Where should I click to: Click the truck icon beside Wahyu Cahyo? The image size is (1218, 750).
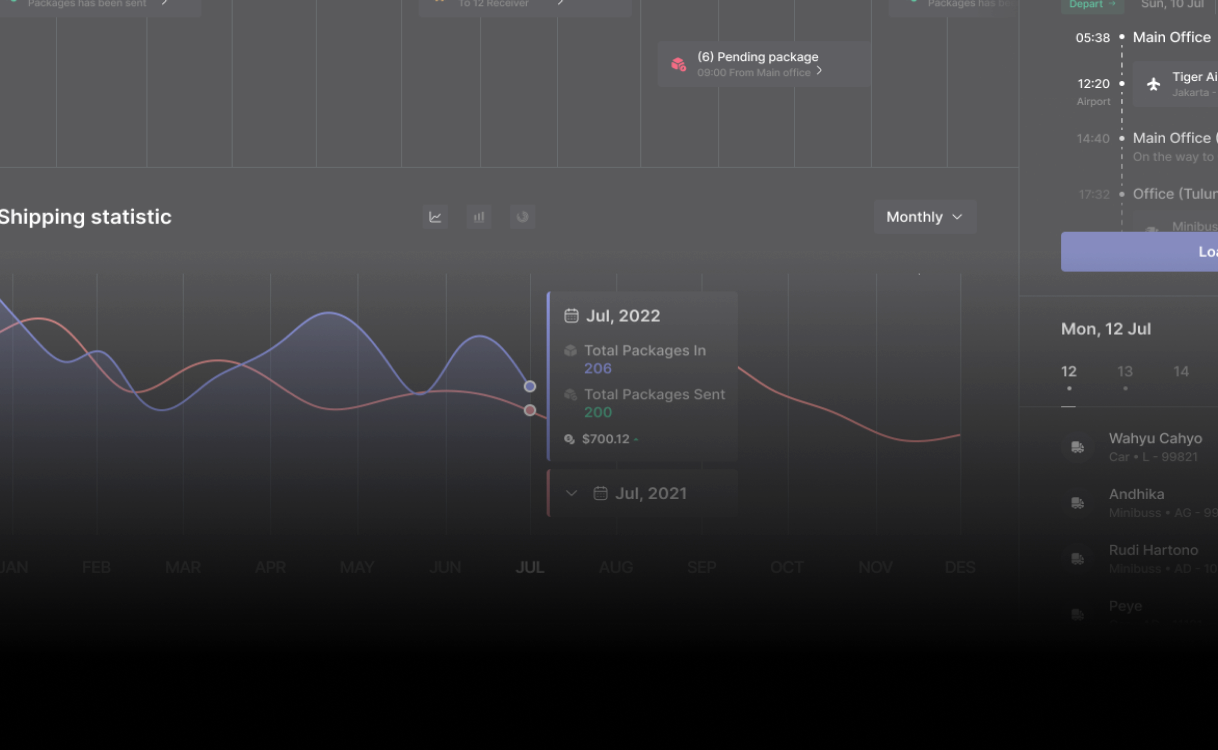click(x=1078, y=447)
